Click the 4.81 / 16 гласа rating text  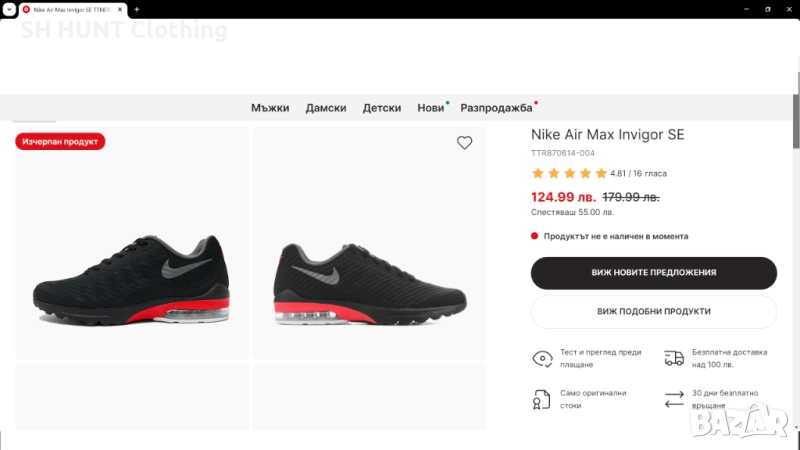tap(638, 173)
